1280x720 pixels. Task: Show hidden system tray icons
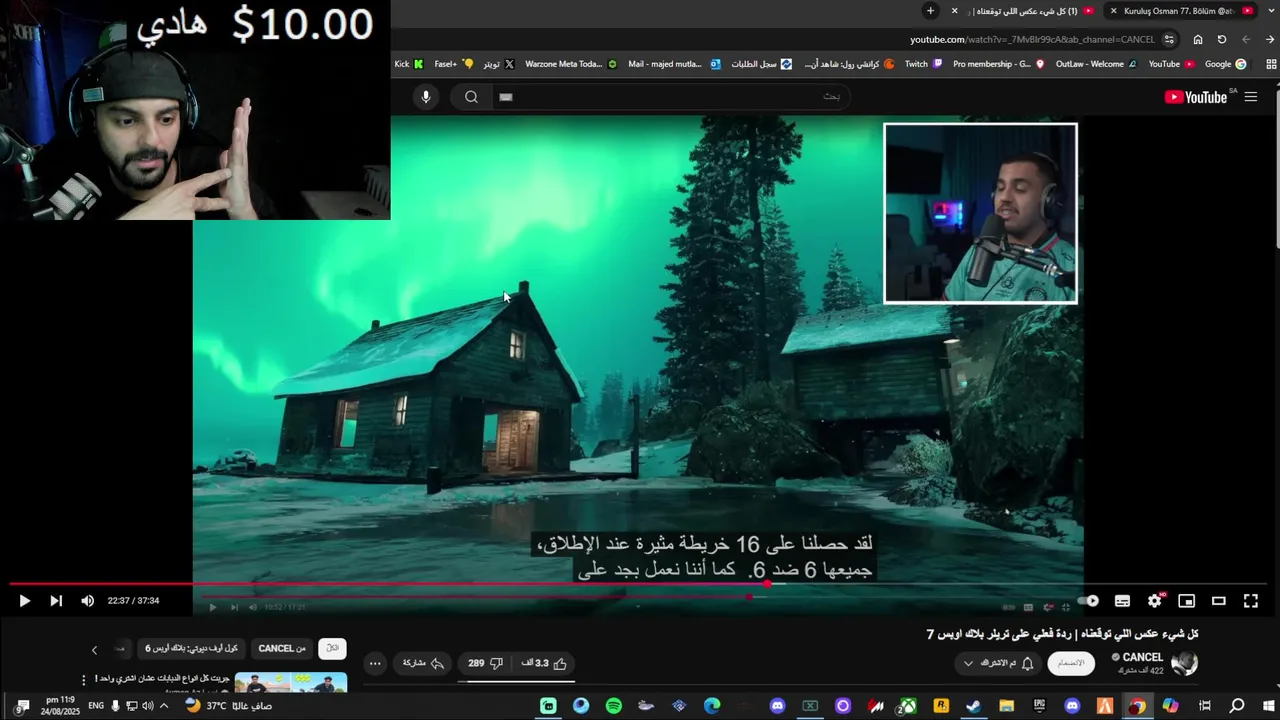(x=164, y=706)
